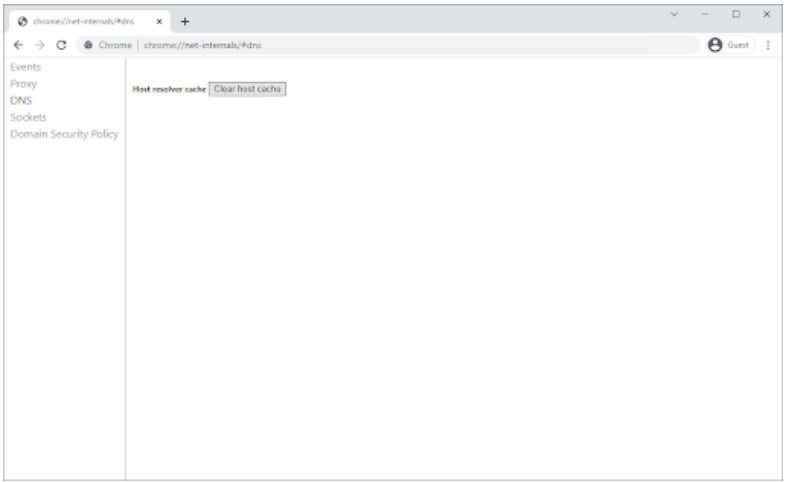788x482 pixels.
Task: Switch to the Proxy section
Action: pyautogui.click(x=23, y=84)
